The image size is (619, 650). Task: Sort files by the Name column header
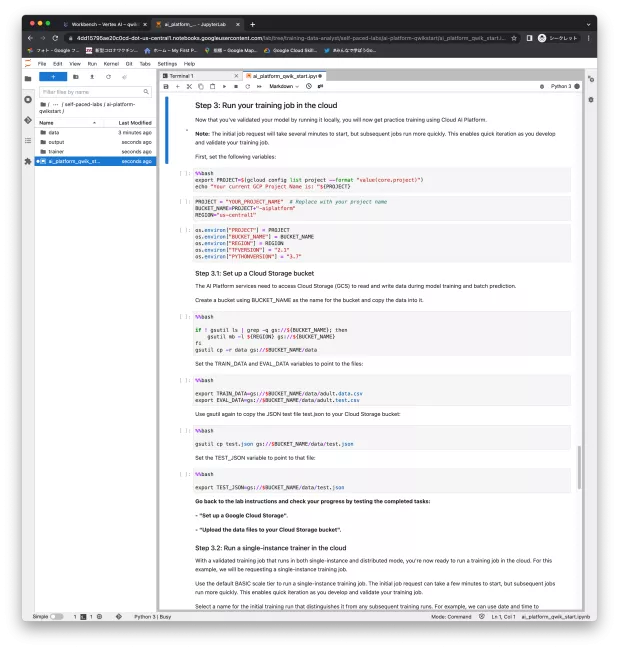(x=68, y=123)
